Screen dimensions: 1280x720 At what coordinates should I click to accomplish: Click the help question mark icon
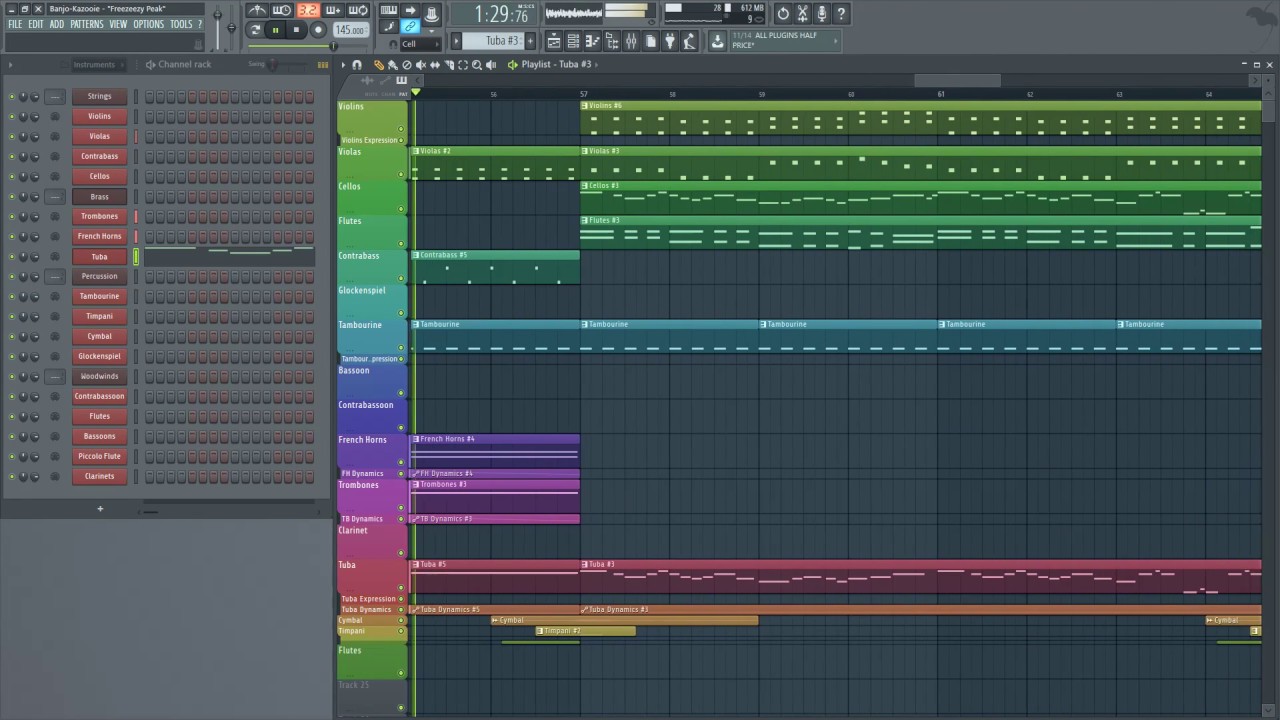click(841, 13)
